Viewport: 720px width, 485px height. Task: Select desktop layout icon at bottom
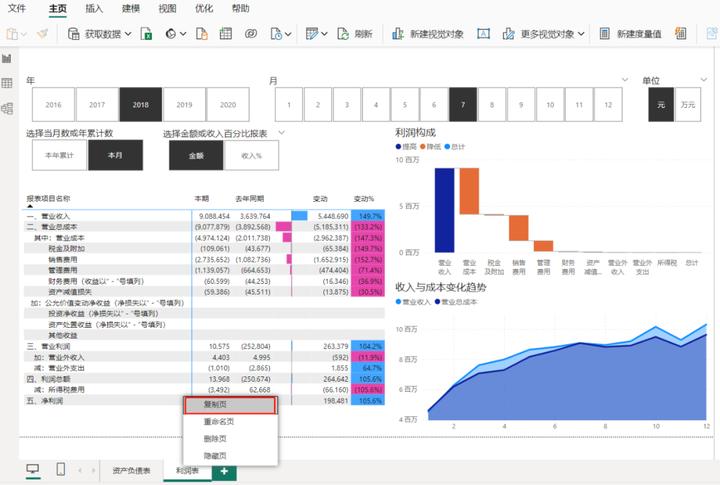pyautogui.click(x=33, y=469)
